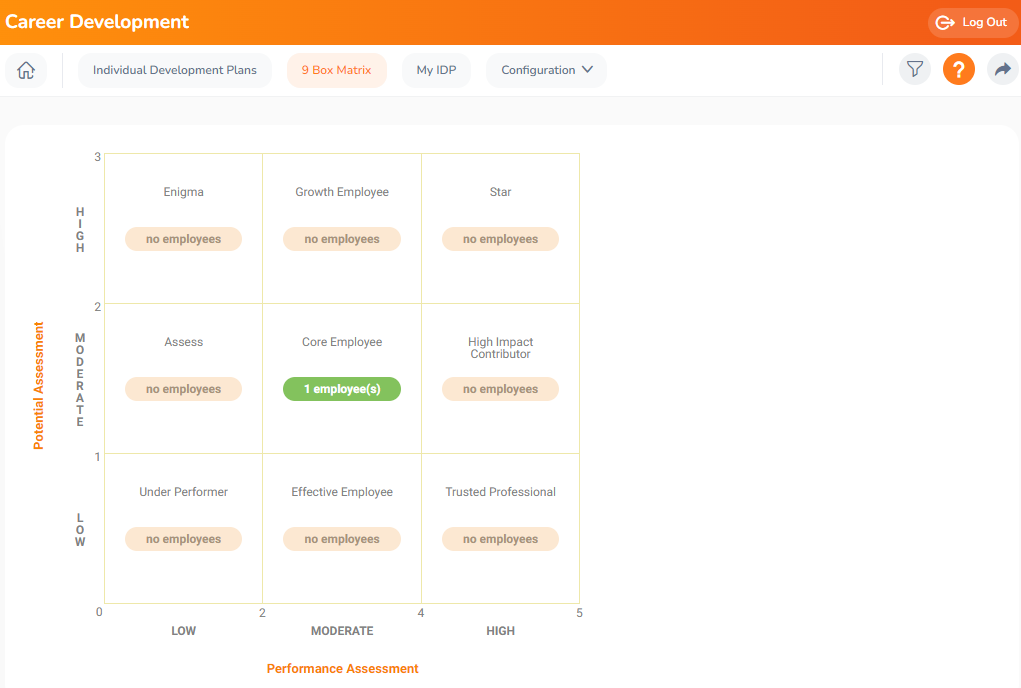This screenshot has height=688, width=1021.
Task: Click the Trusted Professional box title
Action: coord(500,492)
